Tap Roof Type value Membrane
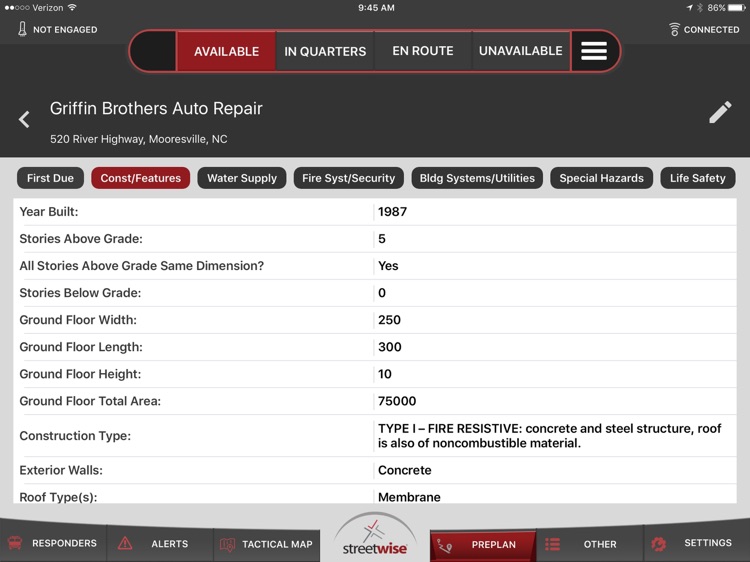The height and width of the screenshot is (562, 750). [x=409, y=497]
